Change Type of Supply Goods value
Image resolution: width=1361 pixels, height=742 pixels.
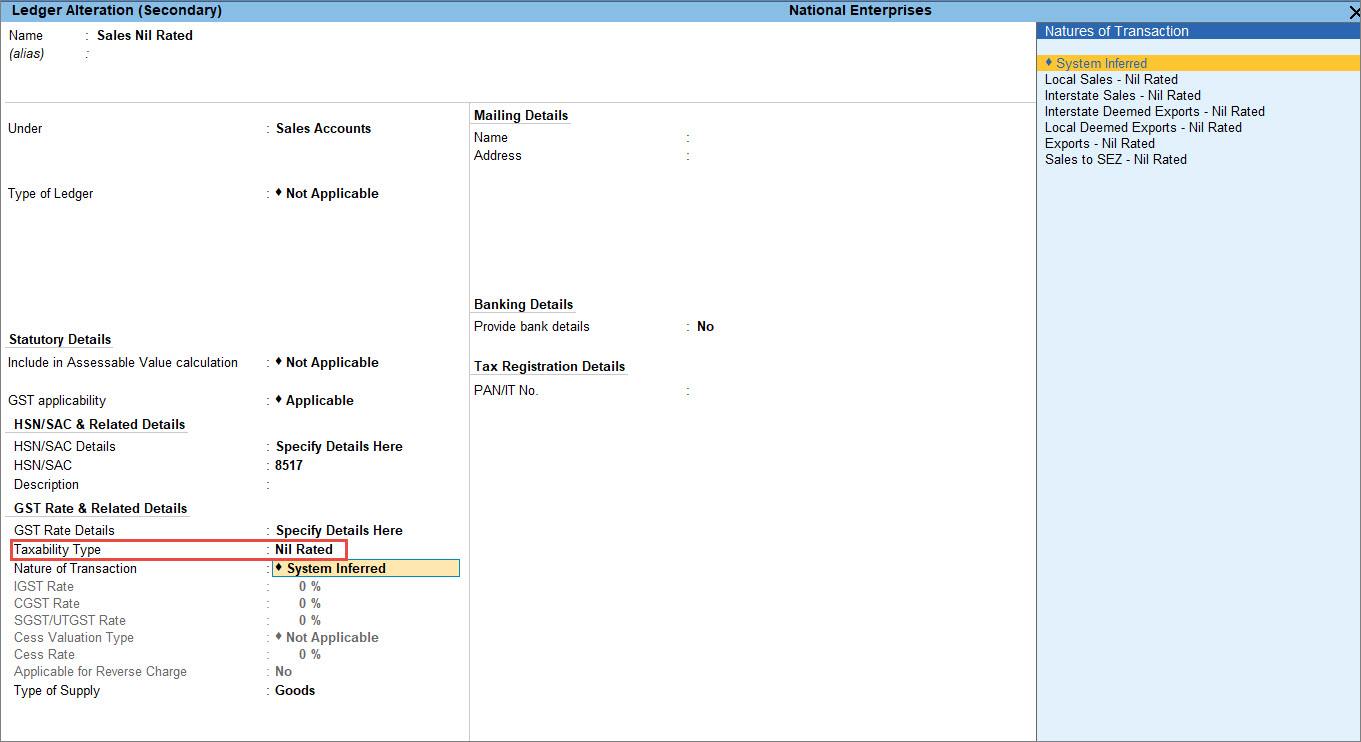click(295, 690)
